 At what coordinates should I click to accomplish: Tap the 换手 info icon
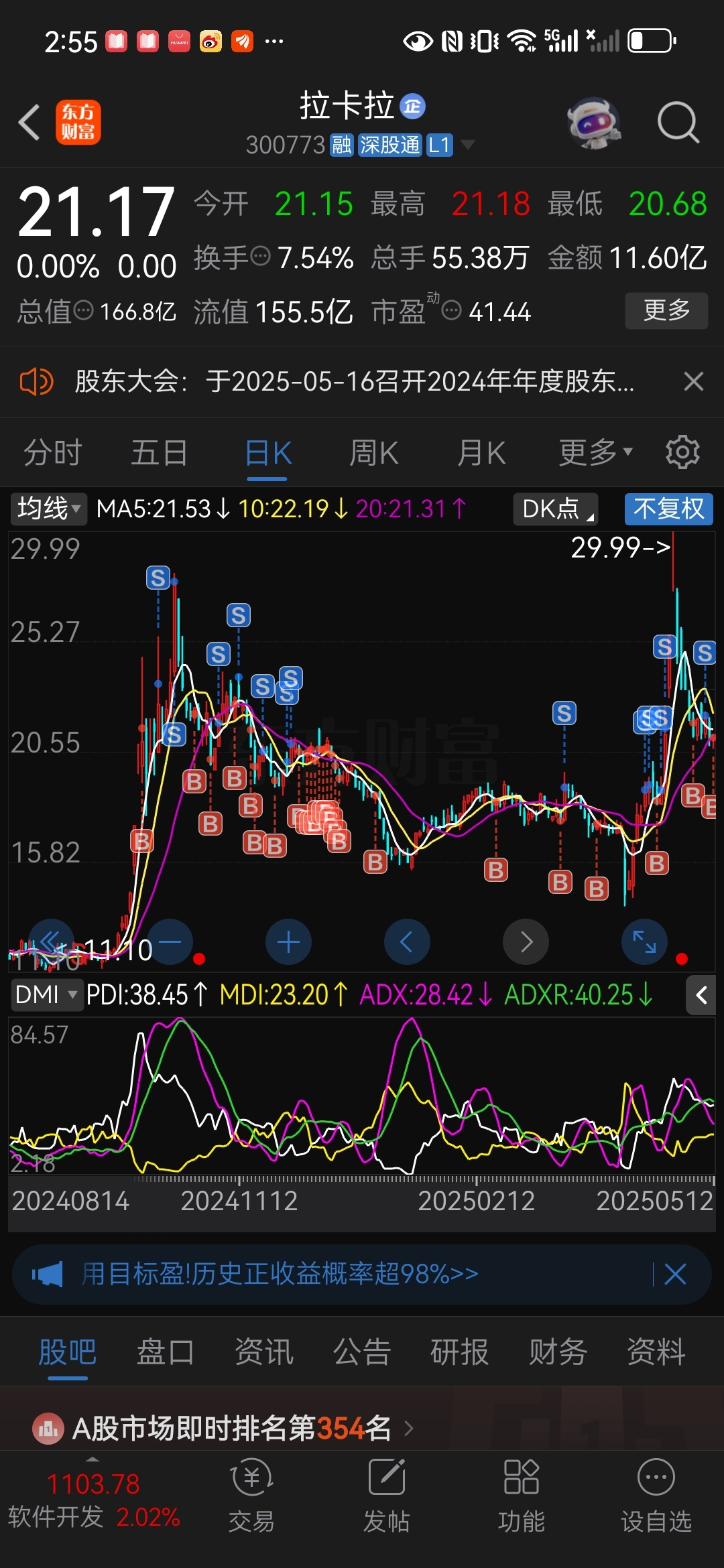click(260, 256)
